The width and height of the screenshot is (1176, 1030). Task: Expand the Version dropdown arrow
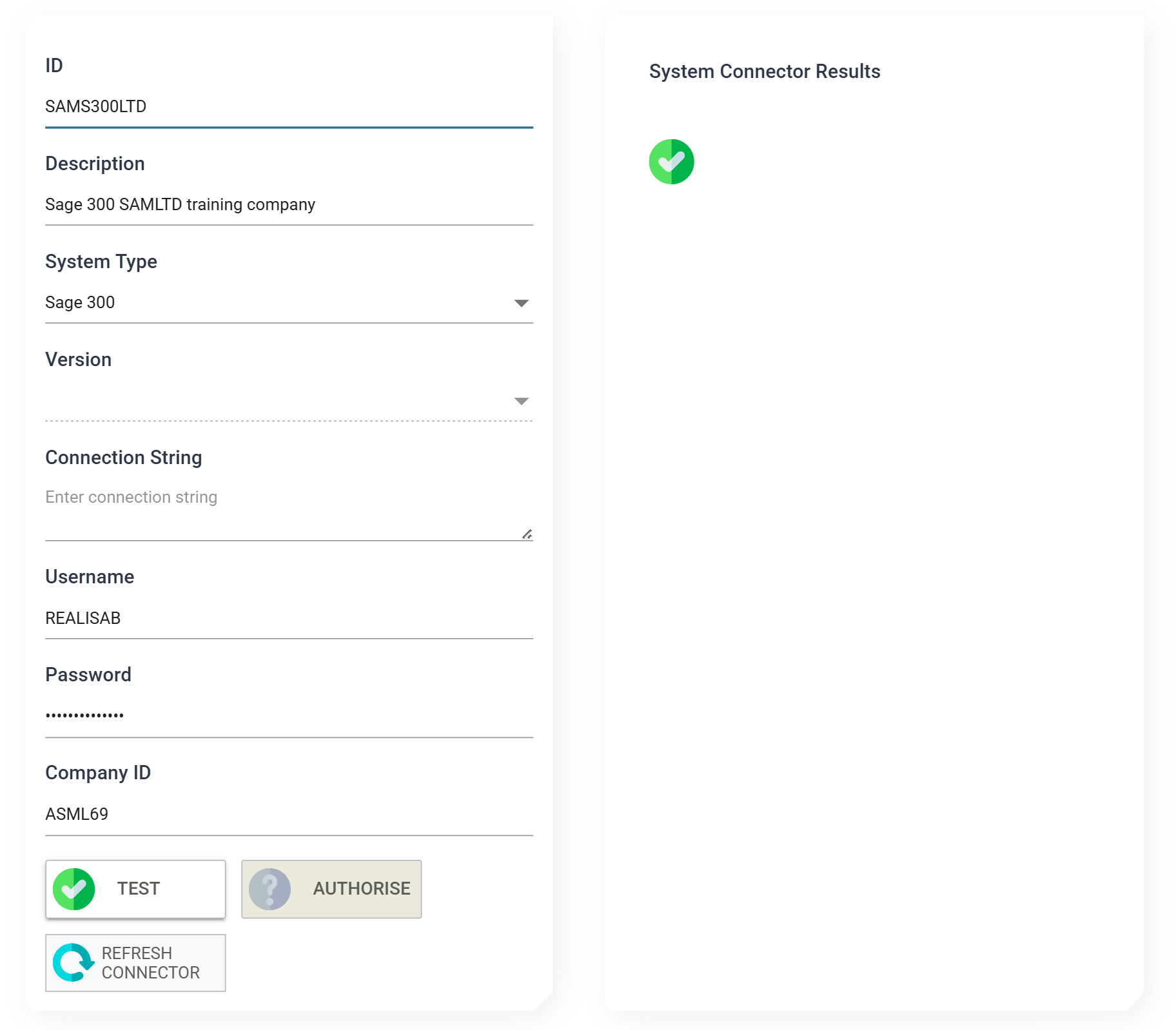click(x=522, y=401)
